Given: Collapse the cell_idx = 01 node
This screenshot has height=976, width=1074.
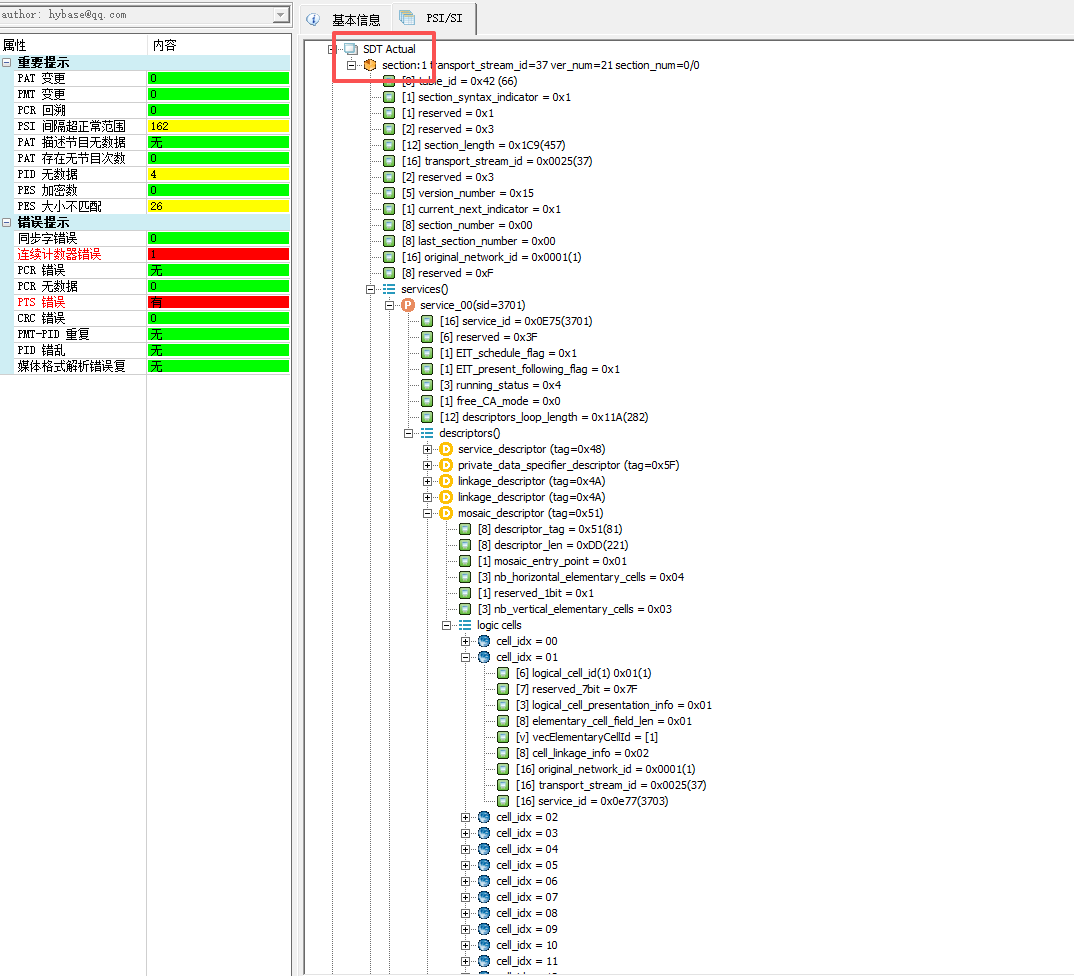Looking at the screenshot, I should point(466,657).
